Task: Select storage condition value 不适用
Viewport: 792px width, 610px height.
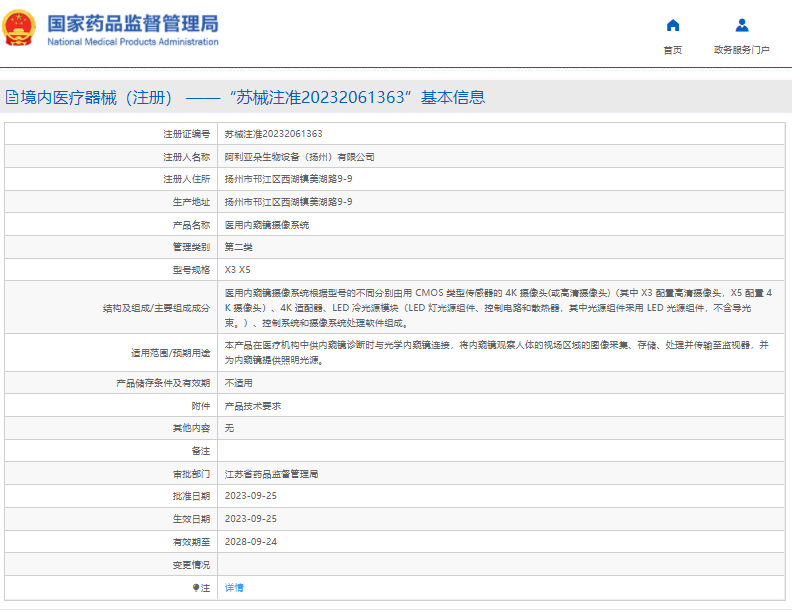Action: tap(238, 383)
